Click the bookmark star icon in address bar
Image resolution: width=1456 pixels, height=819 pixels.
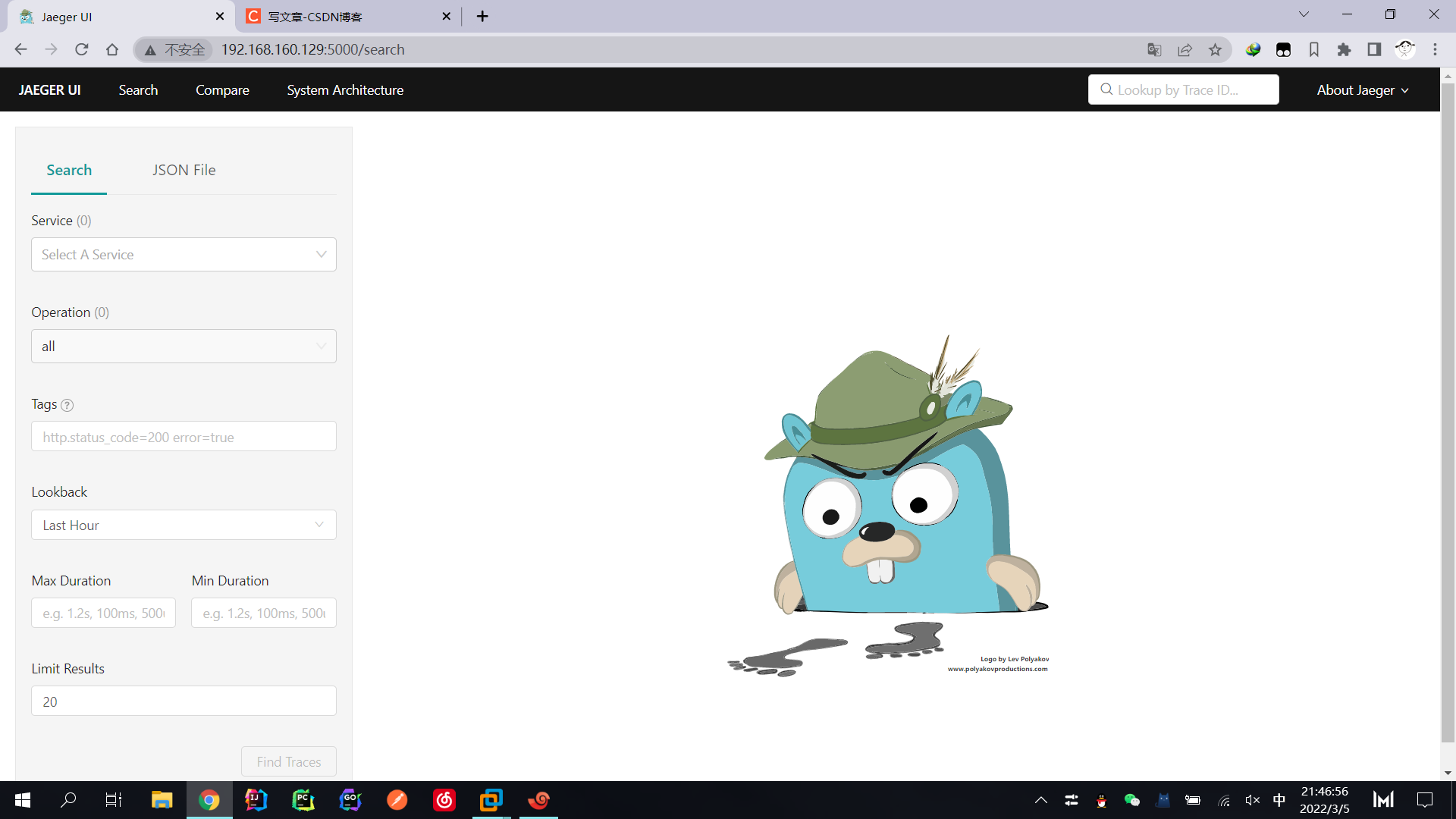coord(1215,50)
